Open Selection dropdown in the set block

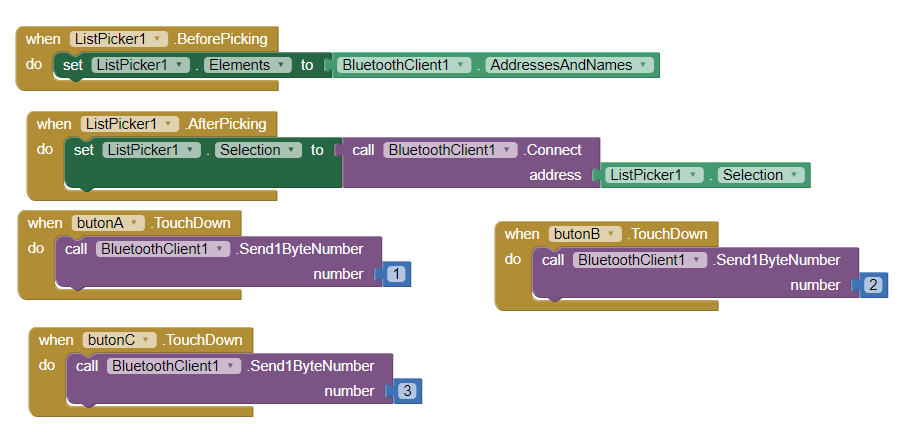[x=258, y=150]
